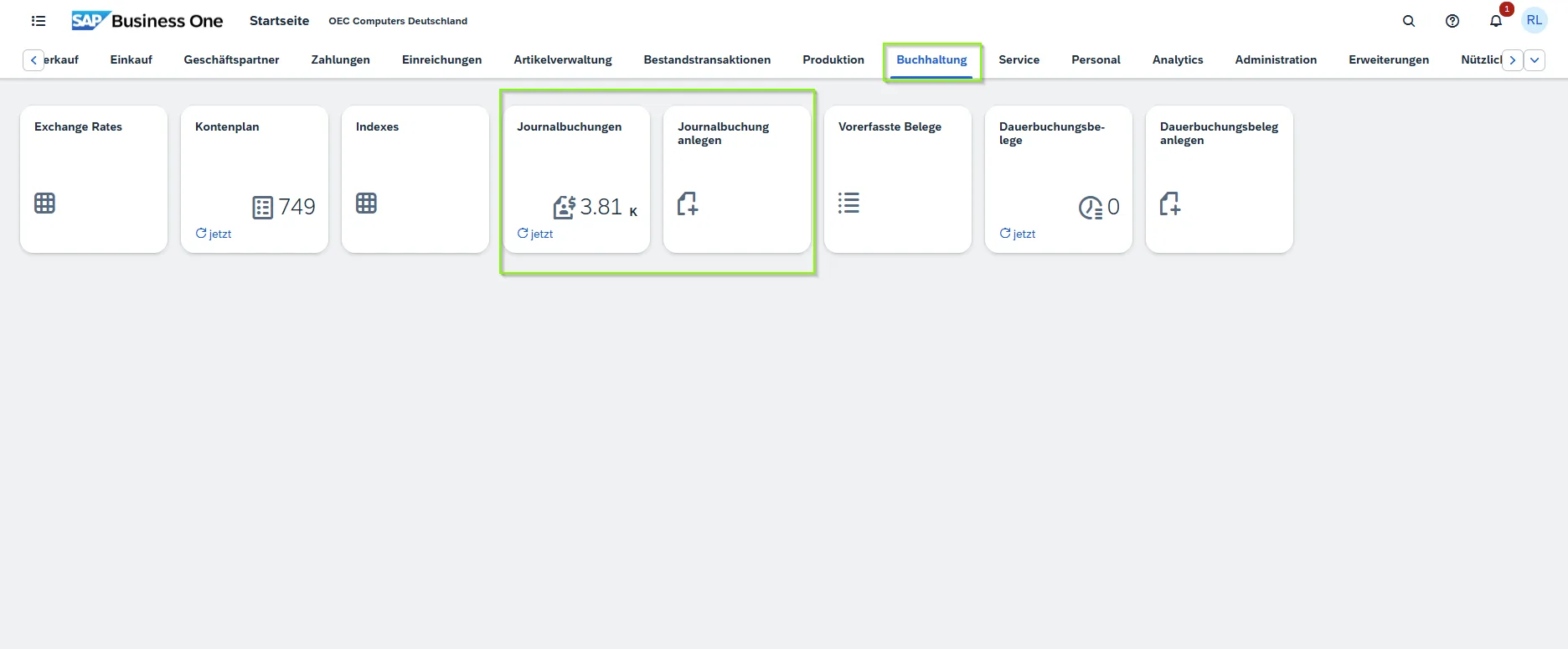The width and height of the screenshot is (1568, 649).
Task: Select the Analytics tab
Action: 1177,60
